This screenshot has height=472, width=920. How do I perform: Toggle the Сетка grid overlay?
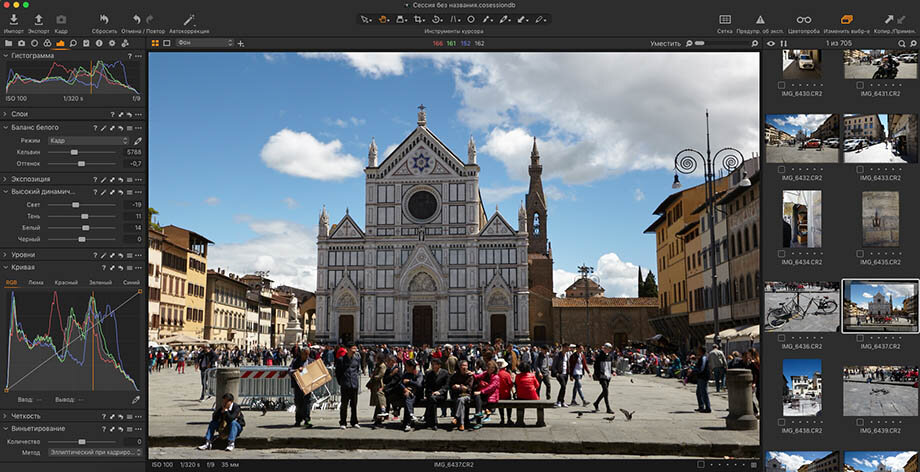pyautogui.click(x=725, y=19)
